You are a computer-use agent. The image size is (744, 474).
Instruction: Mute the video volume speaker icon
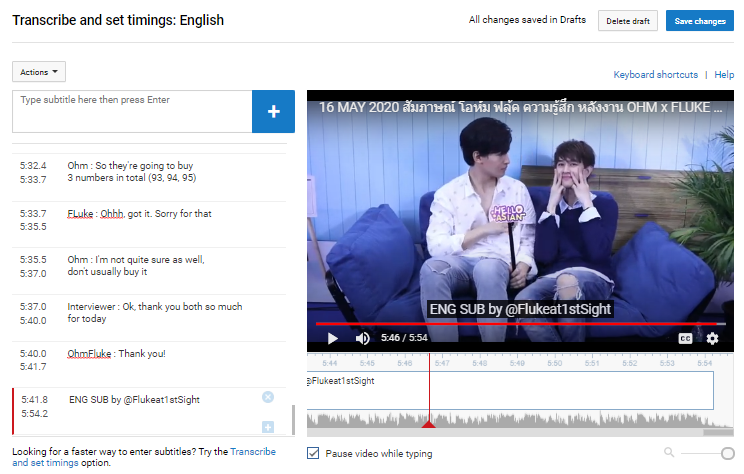pos(363,338)
